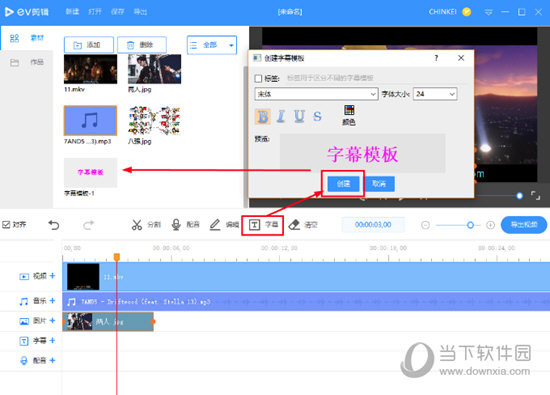Click the 字幕 track T icon

[24, 341]
